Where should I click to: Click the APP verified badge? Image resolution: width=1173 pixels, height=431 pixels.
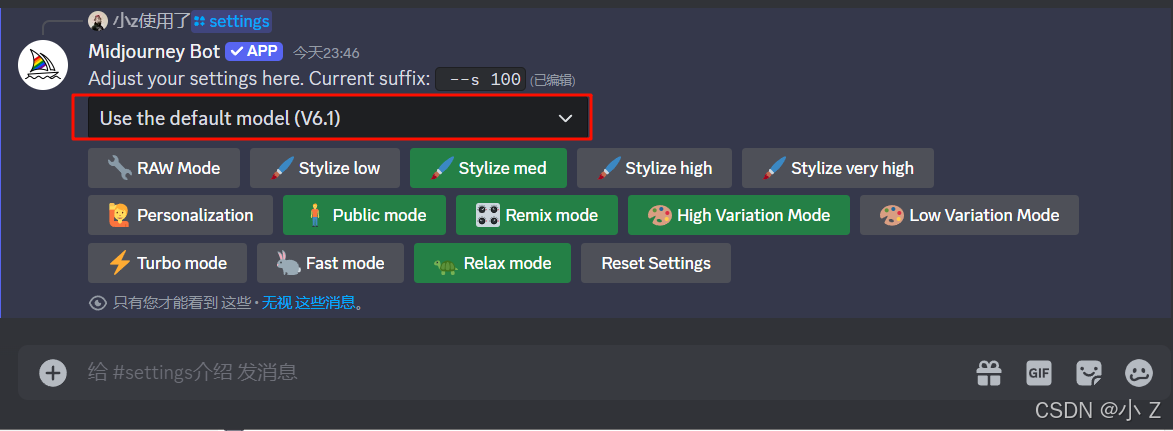pos(254,52)
